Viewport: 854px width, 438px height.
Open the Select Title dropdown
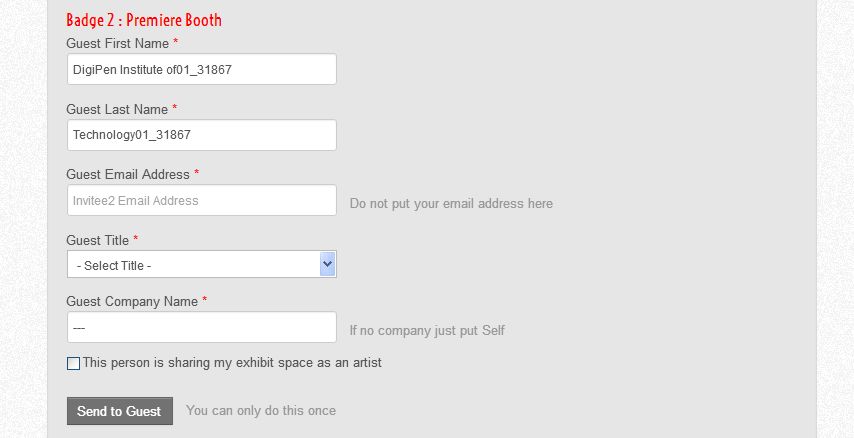point(192,265)
